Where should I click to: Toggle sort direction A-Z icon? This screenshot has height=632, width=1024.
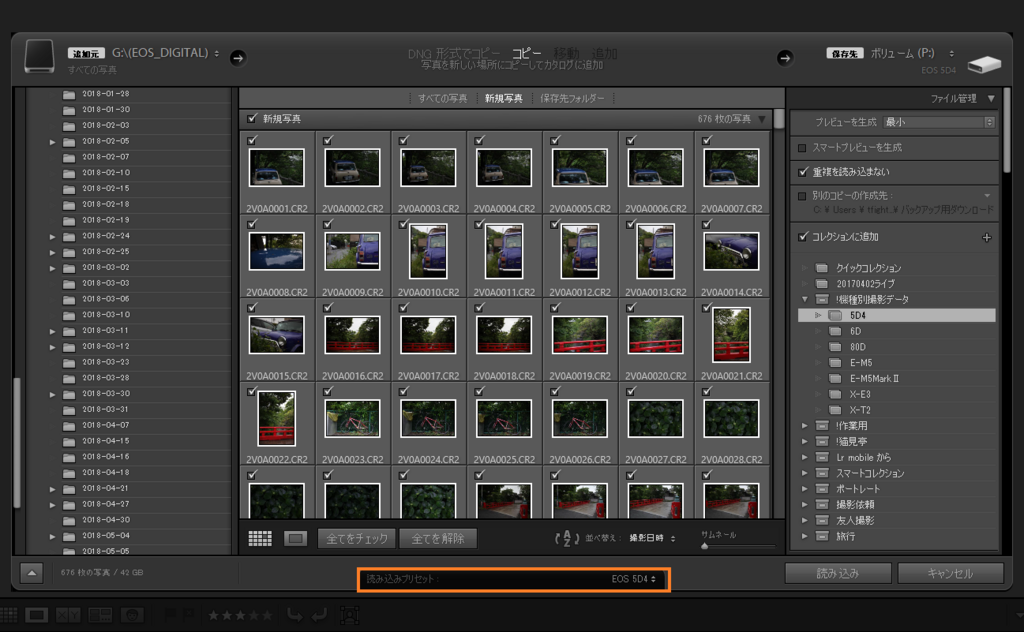[567, 539]
